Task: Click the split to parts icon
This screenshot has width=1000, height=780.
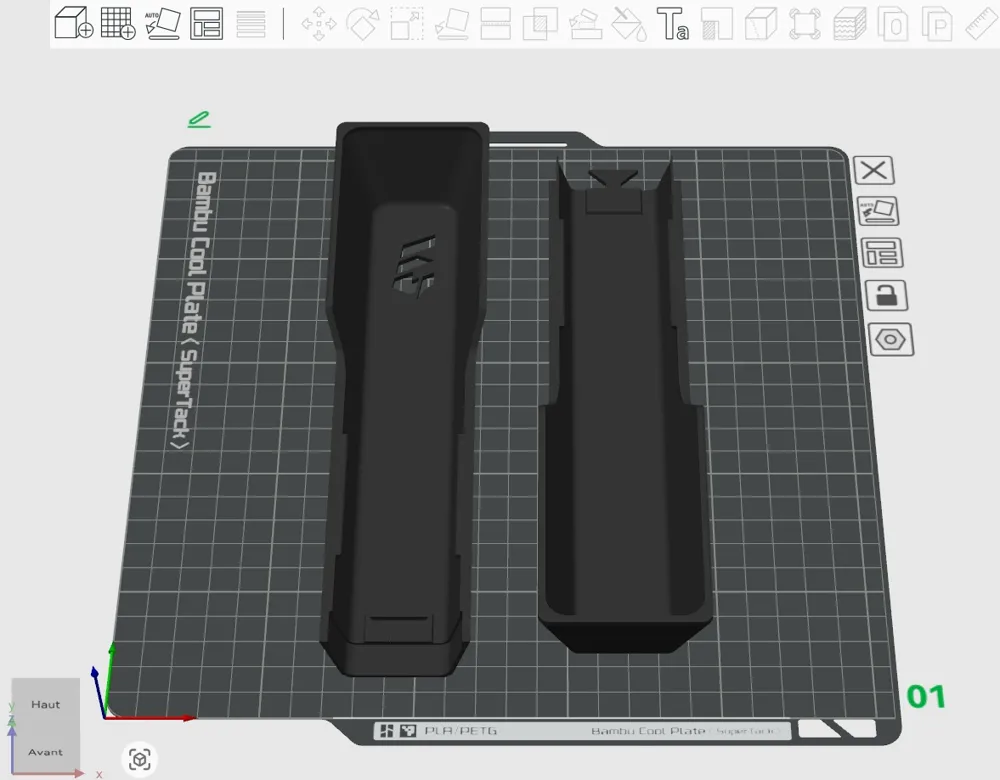Action: point(937,24)
